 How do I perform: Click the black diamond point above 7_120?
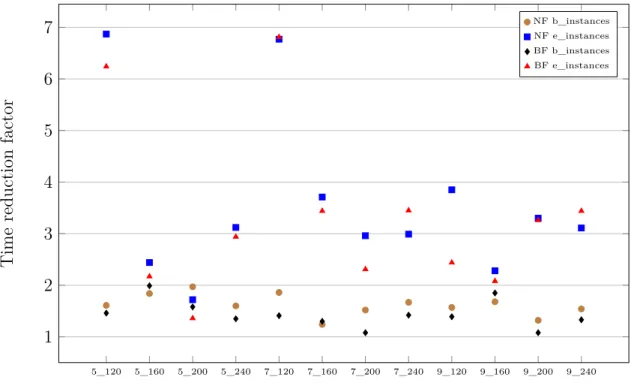point(279,316)
